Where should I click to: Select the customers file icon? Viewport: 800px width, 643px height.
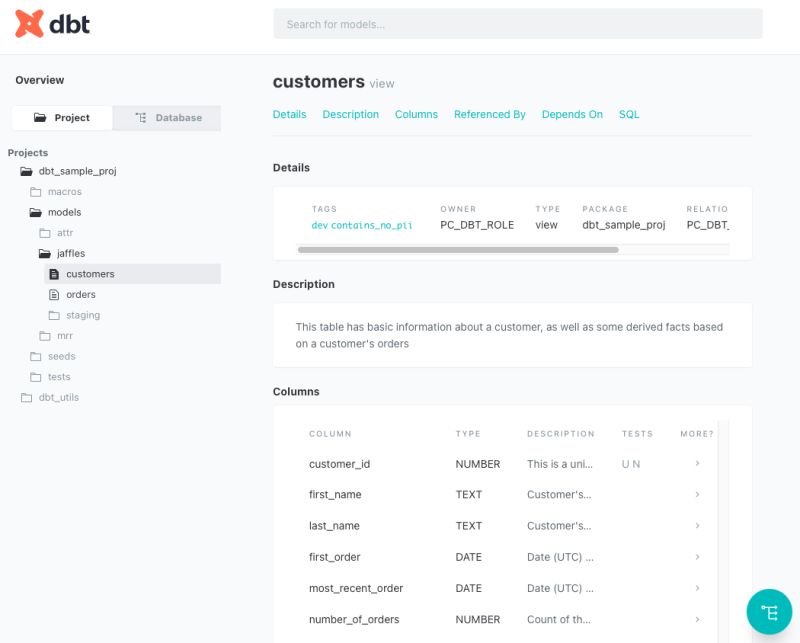[56, 273]
